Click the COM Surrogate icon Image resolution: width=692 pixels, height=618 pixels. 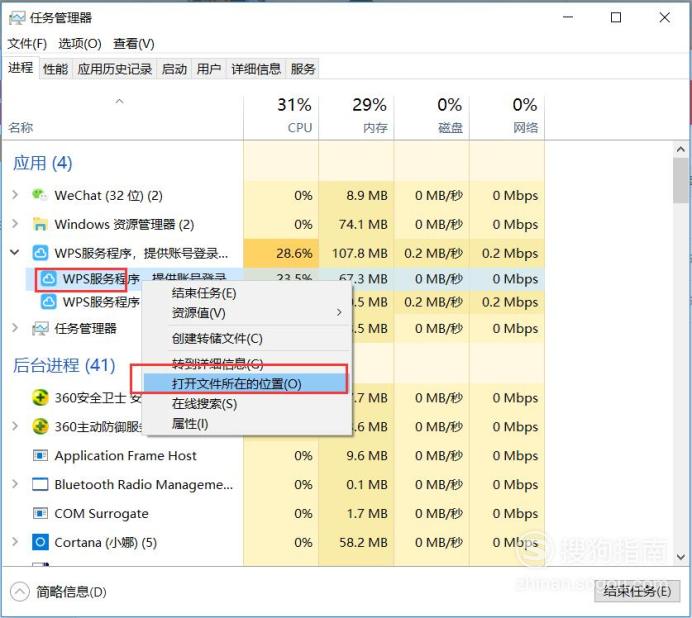[x=40, y=513]
